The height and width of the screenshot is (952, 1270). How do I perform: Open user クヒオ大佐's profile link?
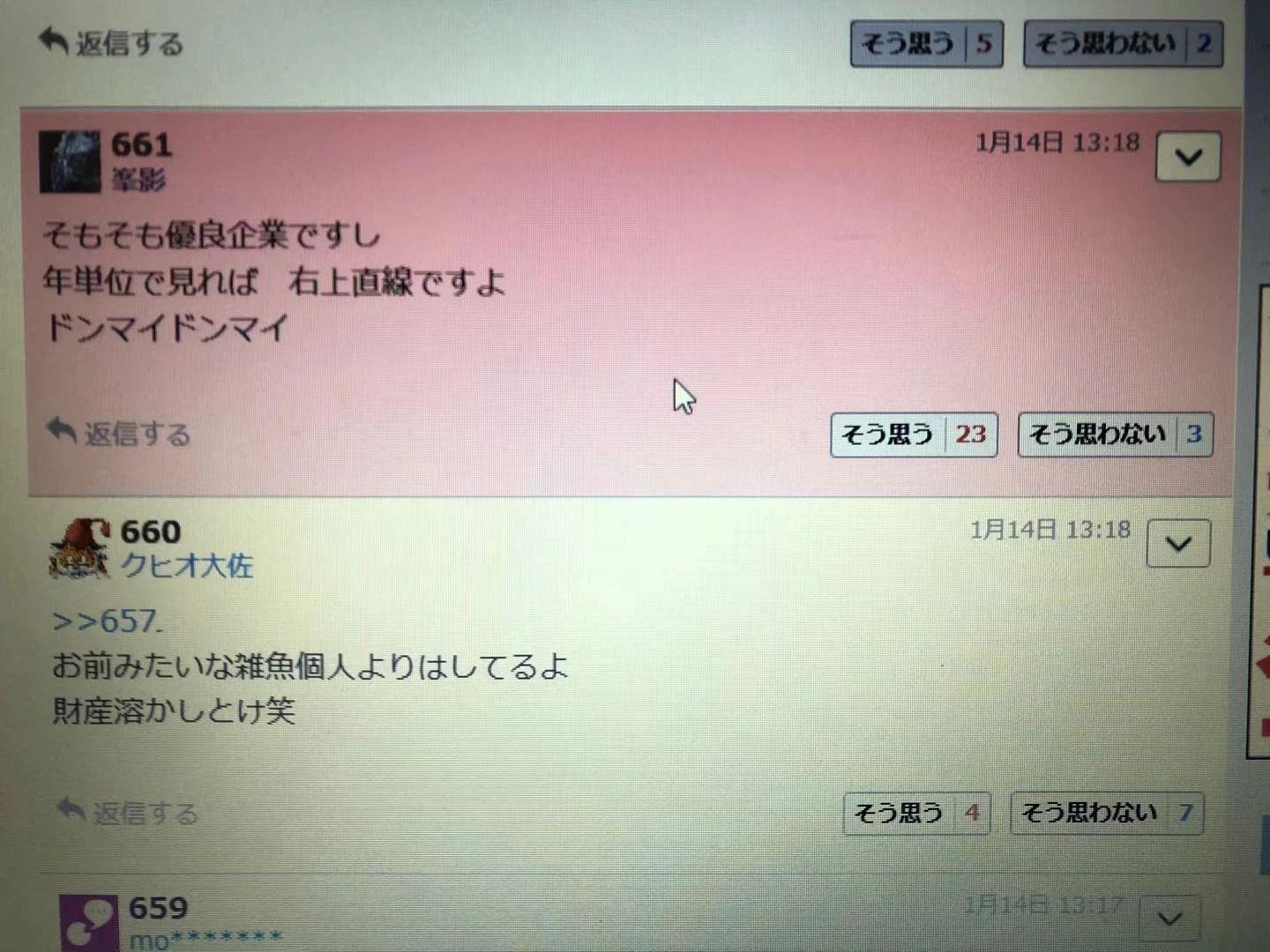tap(187, 565)
